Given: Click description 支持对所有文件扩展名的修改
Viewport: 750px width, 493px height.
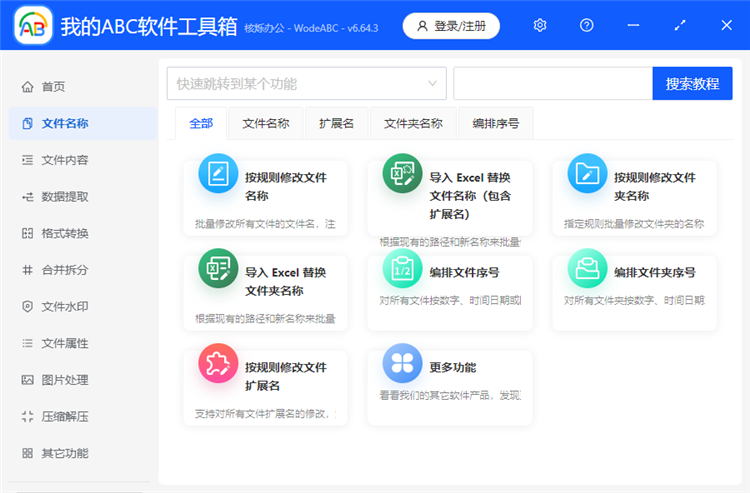Looking at the screenshot, I should pos(265,414).
